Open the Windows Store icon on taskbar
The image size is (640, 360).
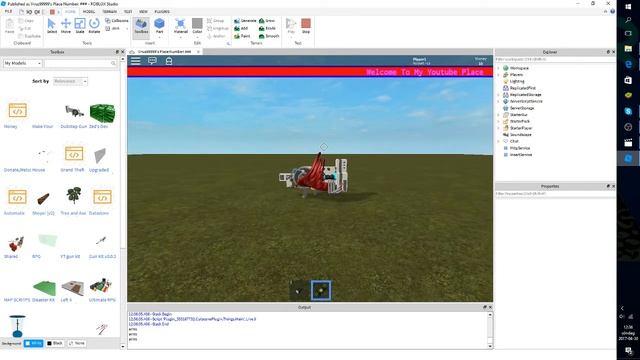pos(628,80)
